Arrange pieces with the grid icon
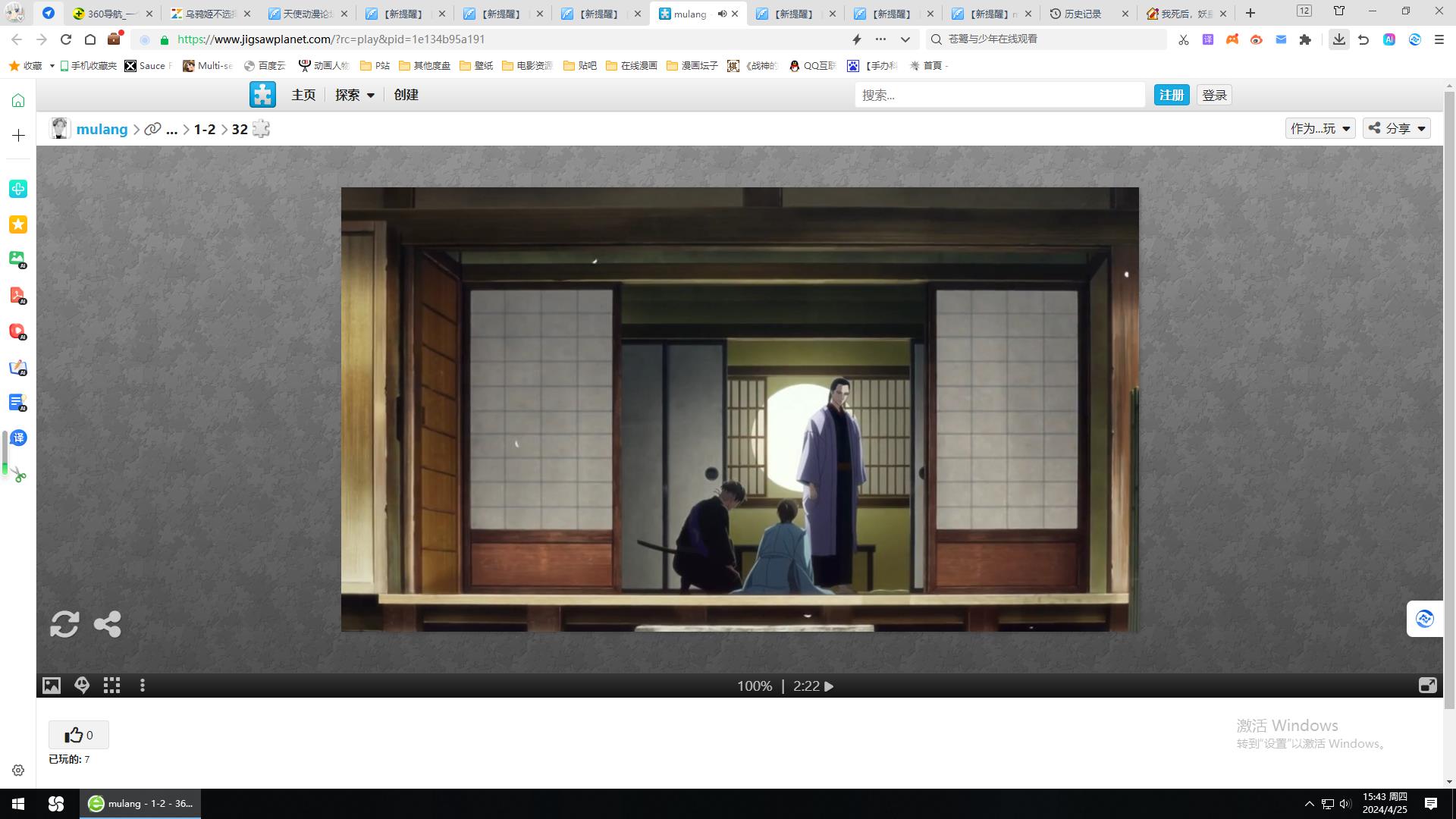The height and width of the screenshot is (819, 1456). (112, 686)
